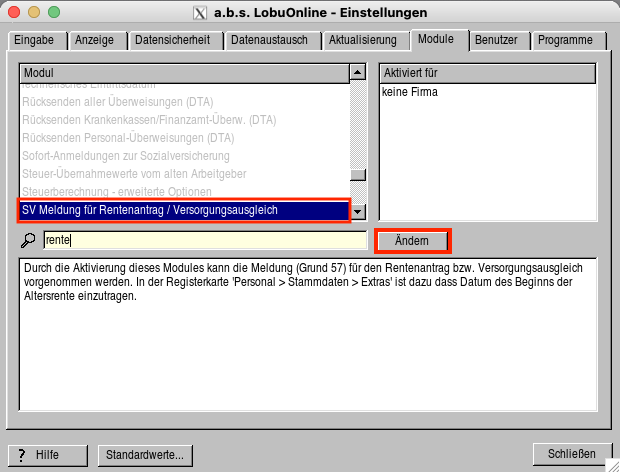Click the Schließen button
The width and height of the screenshot is (620, 472).
[x=572, y=454]
